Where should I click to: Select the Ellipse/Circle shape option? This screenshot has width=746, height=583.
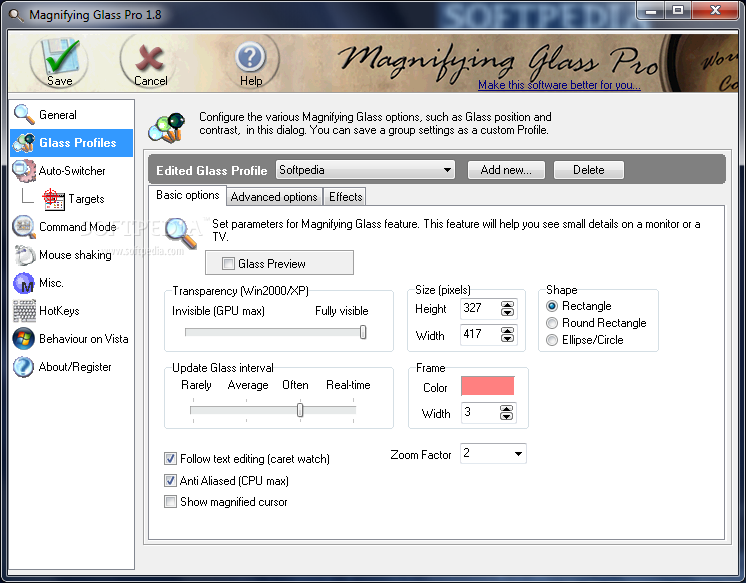pyautogui.click(x=552, y=340)
